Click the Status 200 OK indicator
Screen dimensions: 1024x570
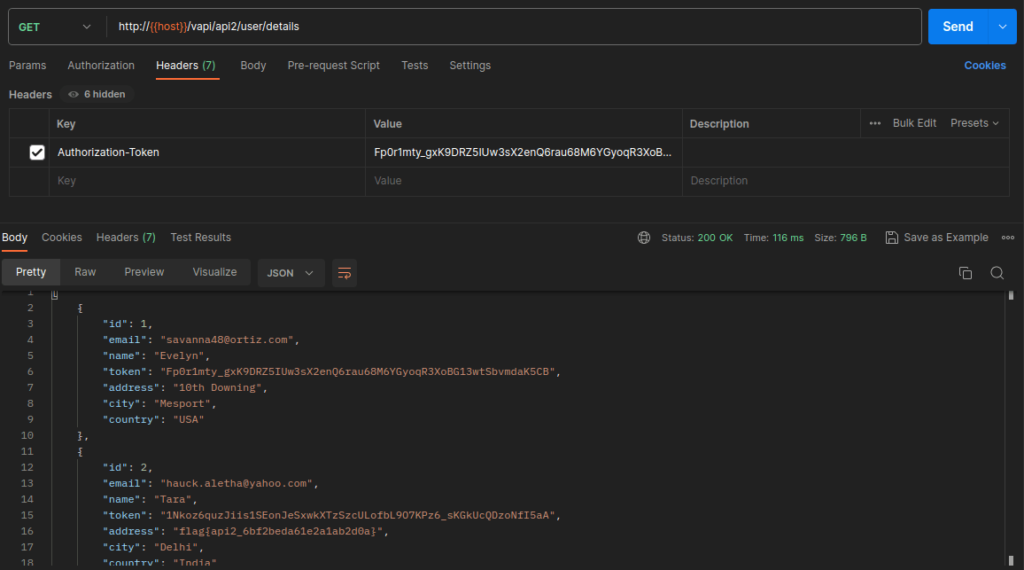tap(697, 238)
